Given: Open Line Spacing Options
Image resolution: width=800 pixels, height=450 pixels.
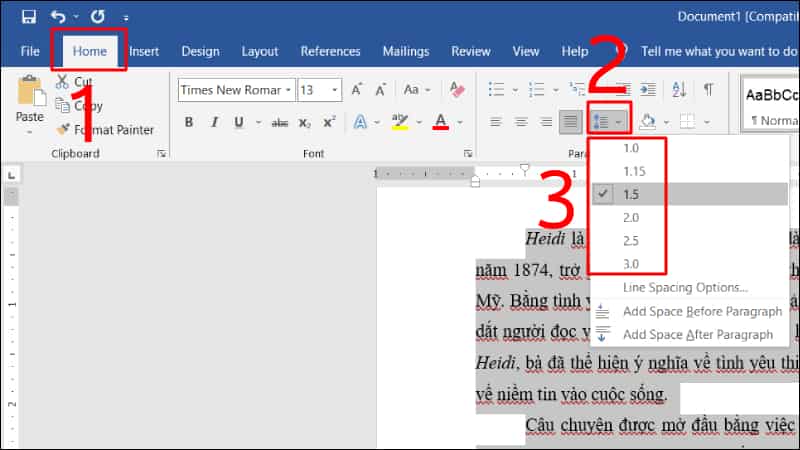Looking at the screenshot, I should 685,288.
